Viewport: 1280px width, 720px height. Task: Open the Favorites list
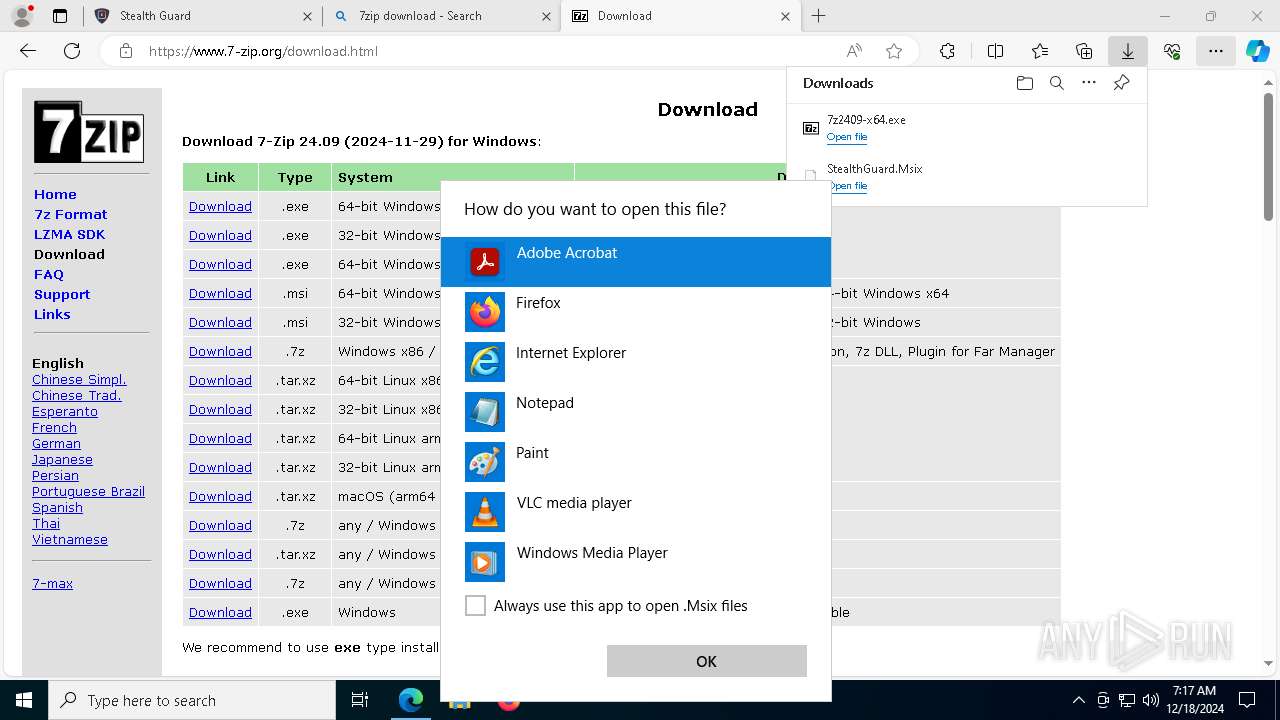1040,51
